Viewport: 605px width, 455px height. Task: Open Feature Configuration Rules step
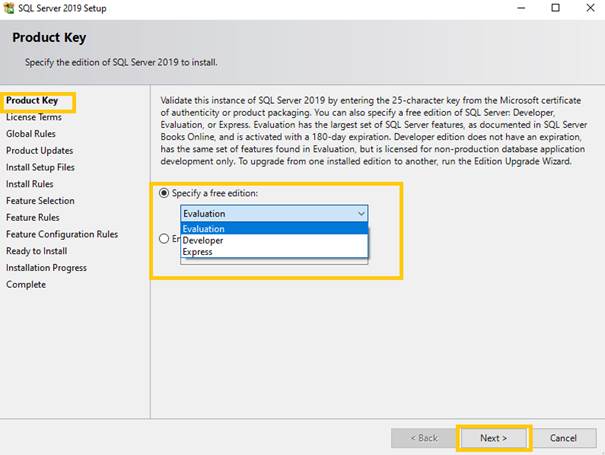(61, 234)
